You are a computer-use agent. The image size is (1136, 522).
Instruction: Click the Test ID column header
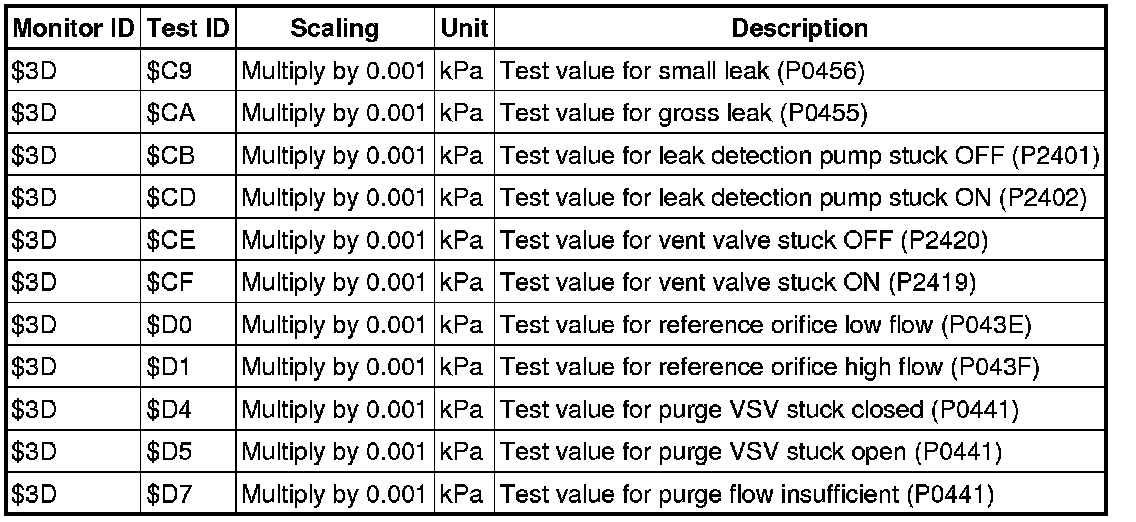tap(189, 28)
